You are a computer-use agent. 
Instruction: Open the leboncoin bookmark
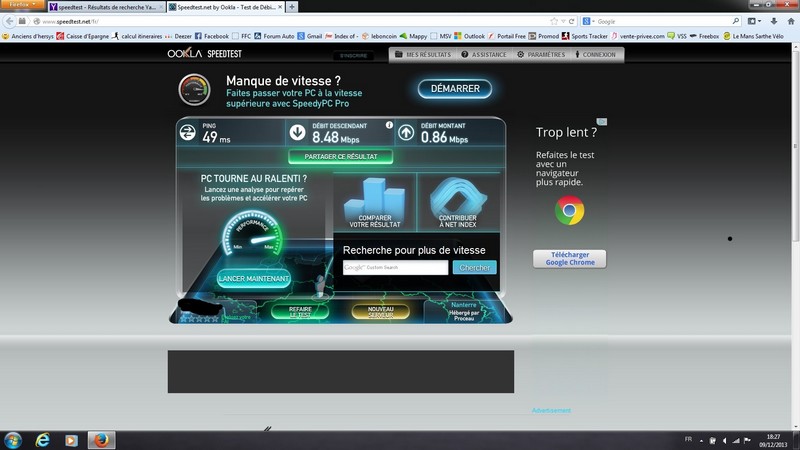pos(379,36)
